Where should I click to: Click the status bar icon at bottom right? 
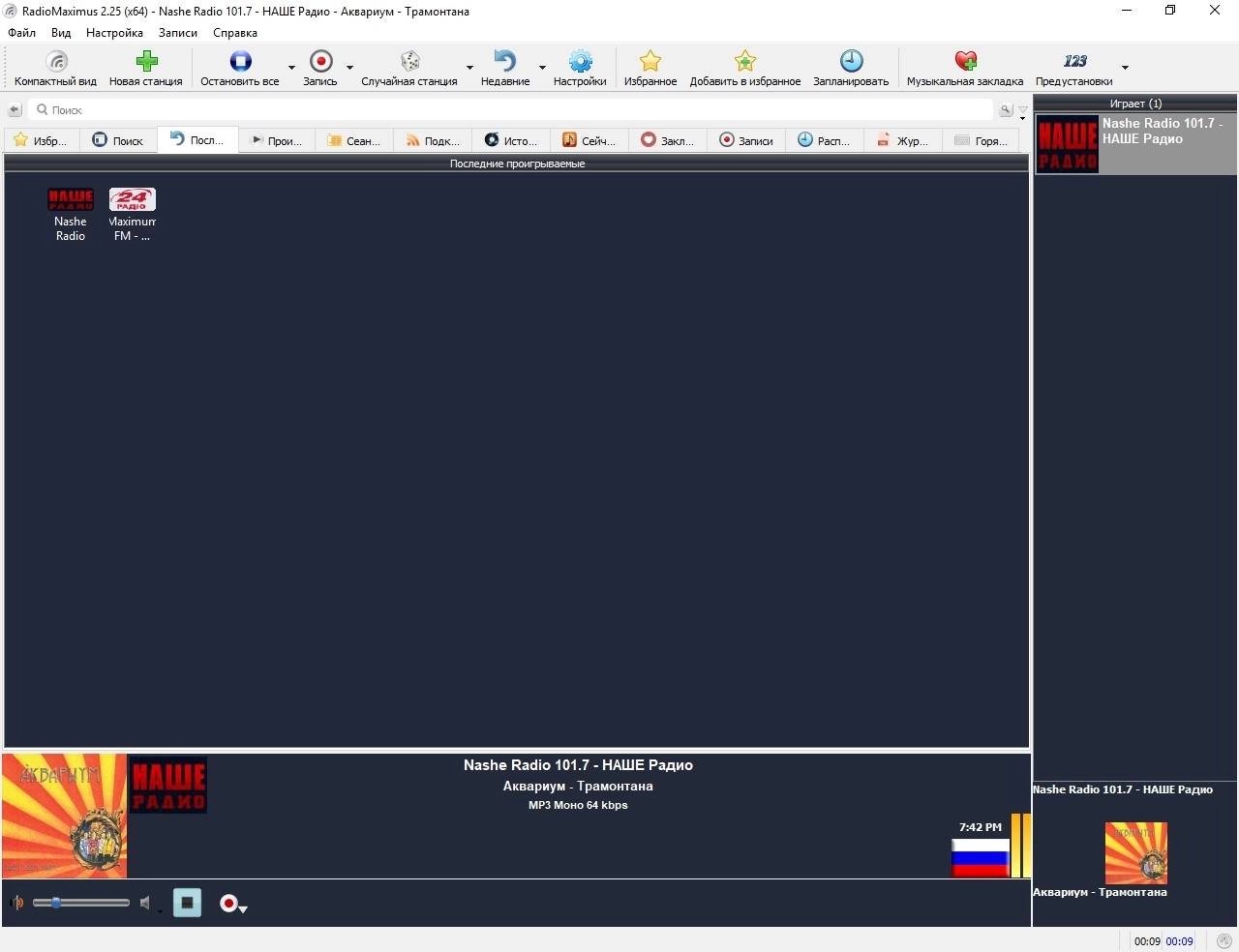[x=1224, y=940]
